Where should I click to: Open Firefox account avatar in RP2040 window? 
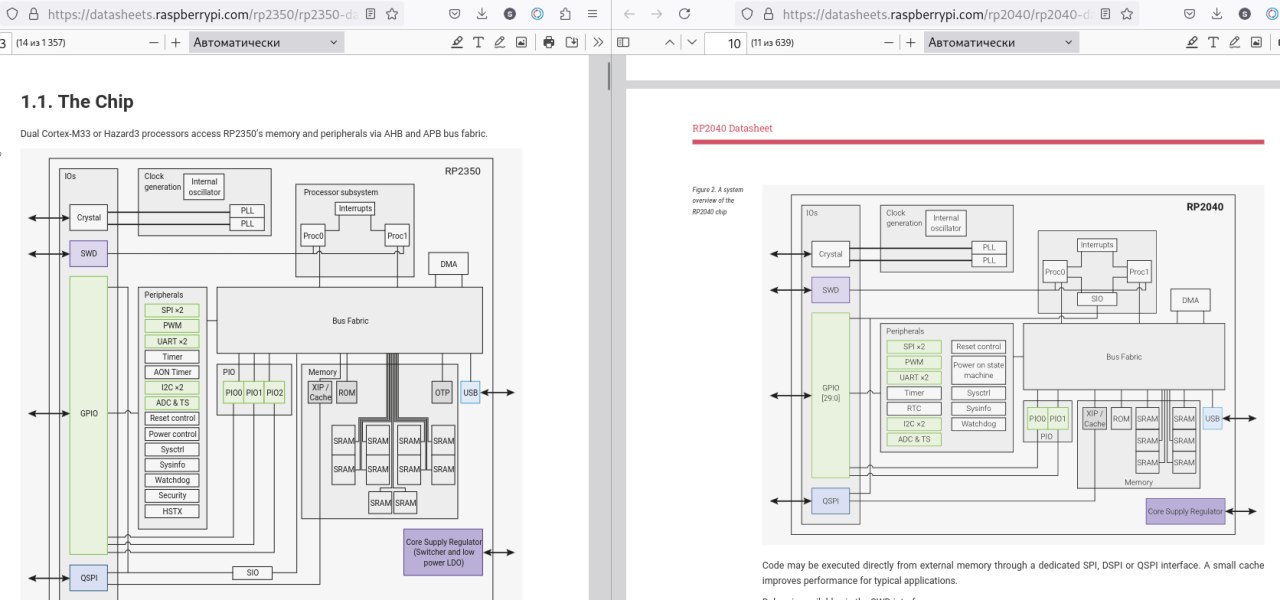(x=1245, y=15)
